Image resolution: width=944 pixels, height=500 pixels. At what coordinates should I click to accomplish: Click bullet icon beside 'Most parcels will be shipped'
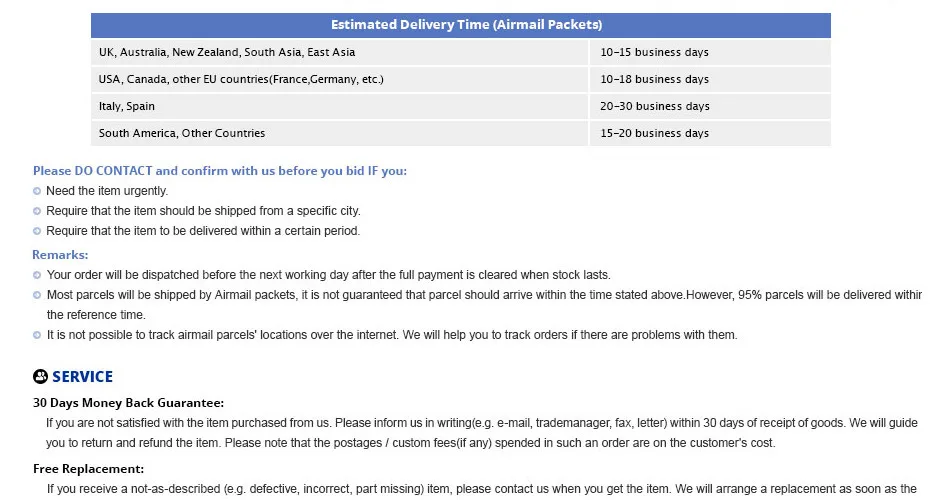click(37, 295)
